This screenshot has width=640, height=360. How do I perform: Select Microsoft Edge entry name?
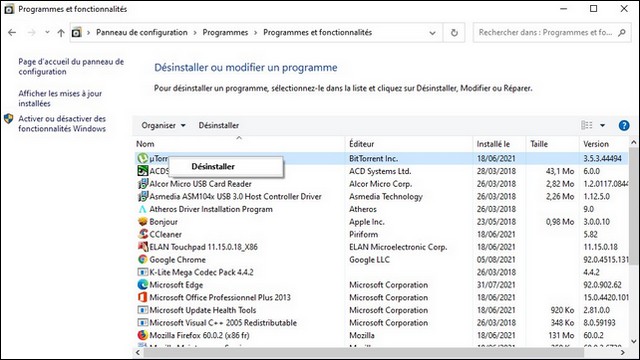[x=176, y=285]
